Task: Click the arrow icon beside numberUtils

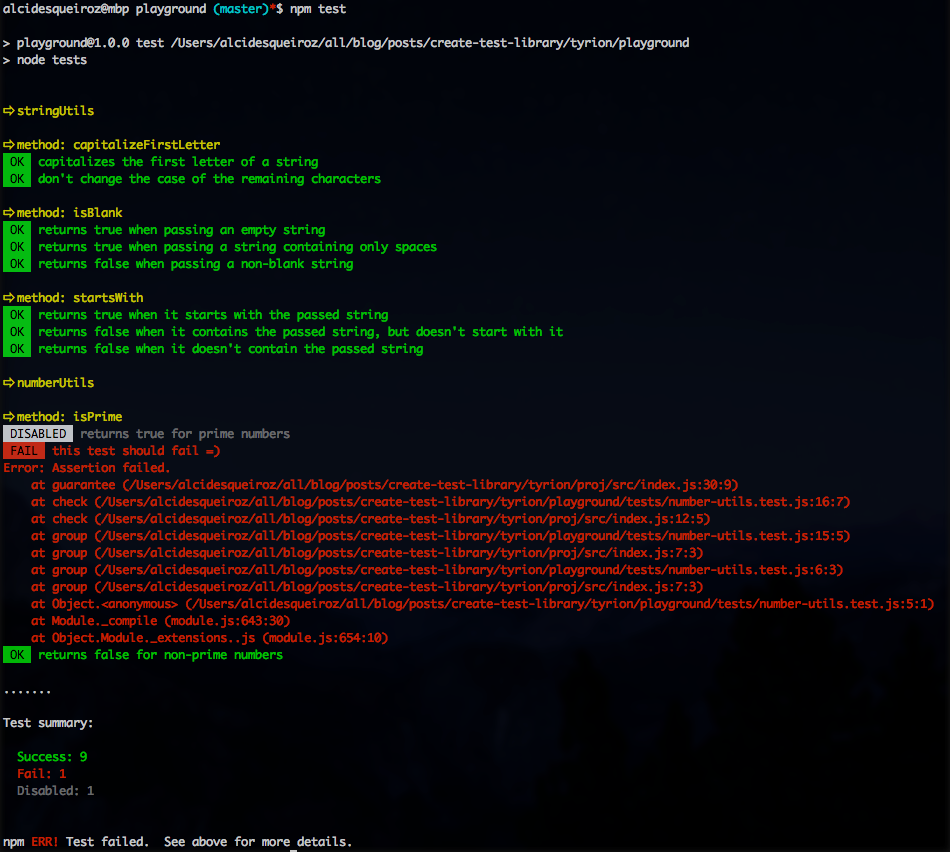Action: coord(10,382)
